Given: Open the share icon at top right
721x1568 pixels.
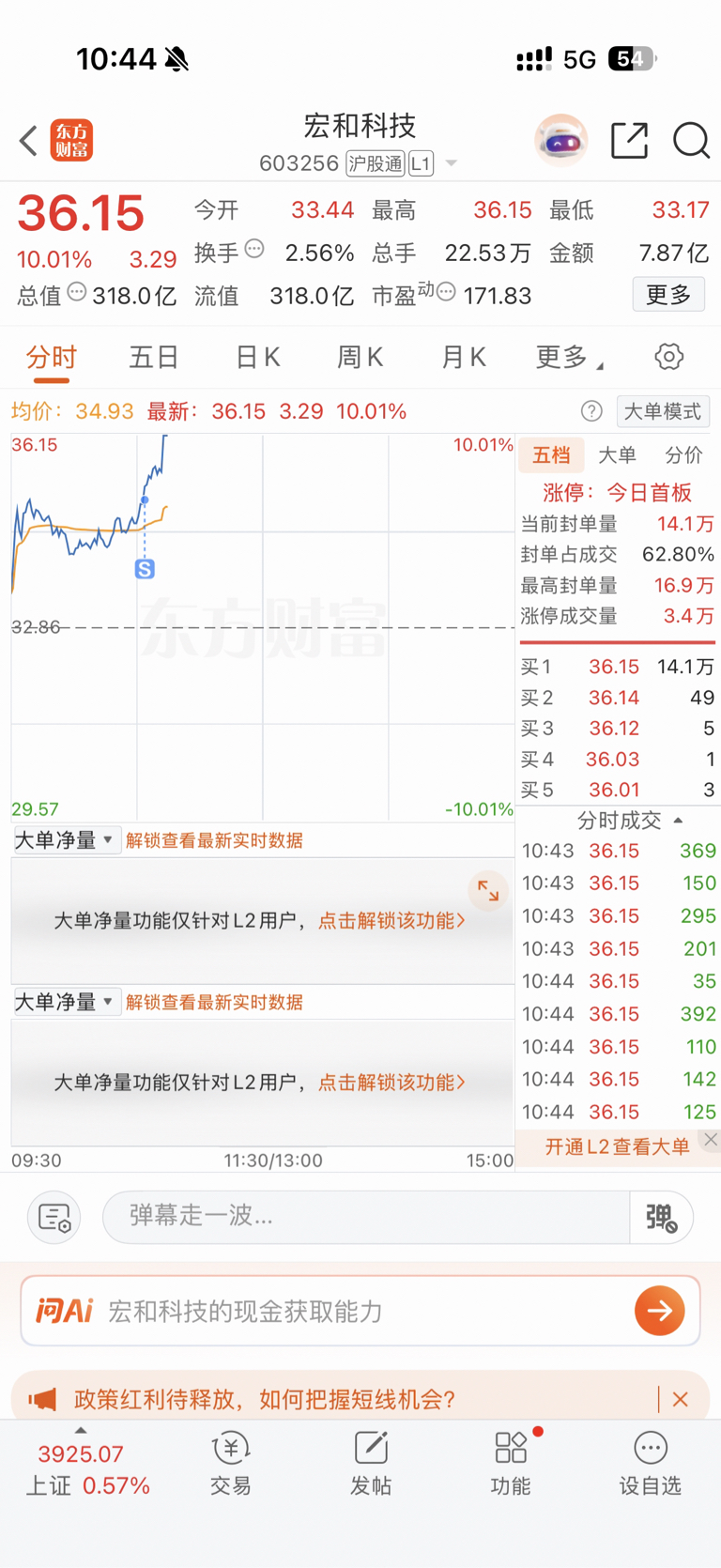Looking at the screenshot, I should (x=629, y=141).
